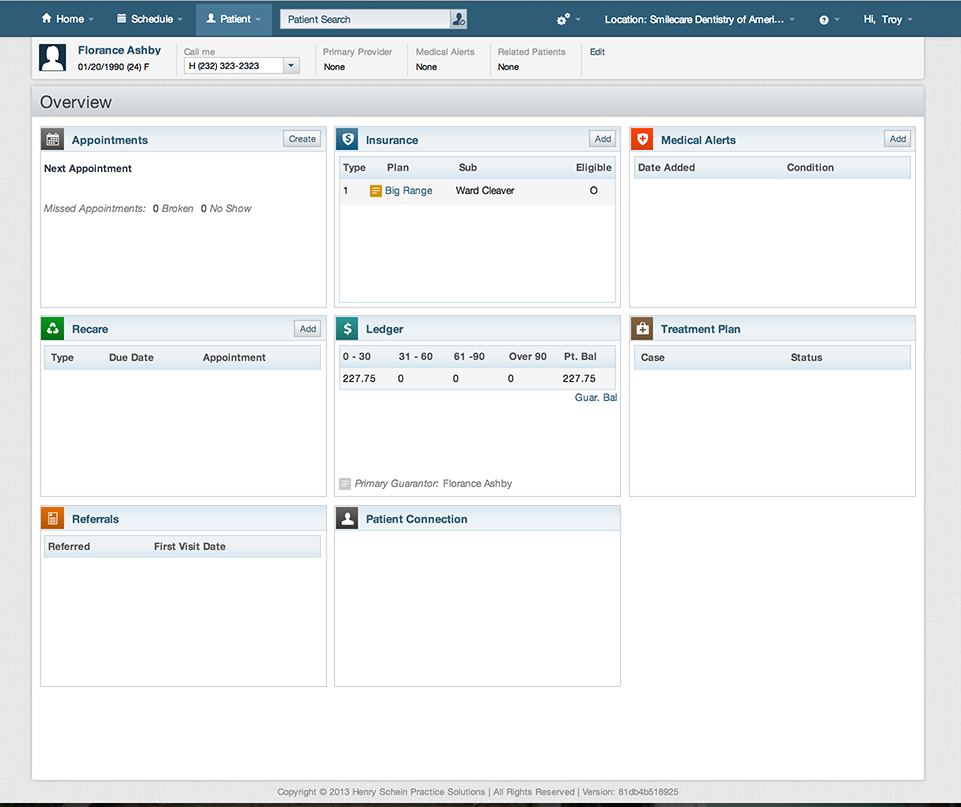Open the Patient menu
The image size is (961, 807).
click(x=234, y=19)
